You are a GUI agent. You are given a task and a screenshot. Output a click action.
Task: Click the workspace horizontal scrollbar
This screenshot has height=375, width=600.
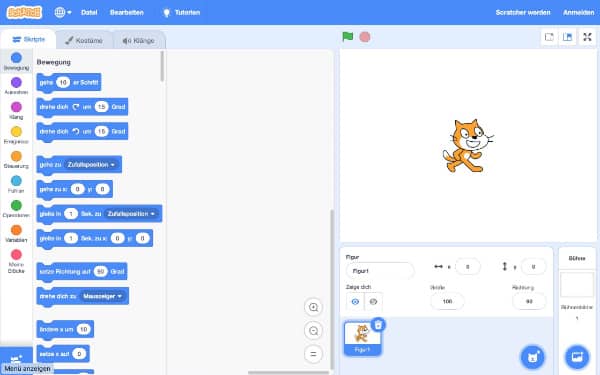pos(288,372)
